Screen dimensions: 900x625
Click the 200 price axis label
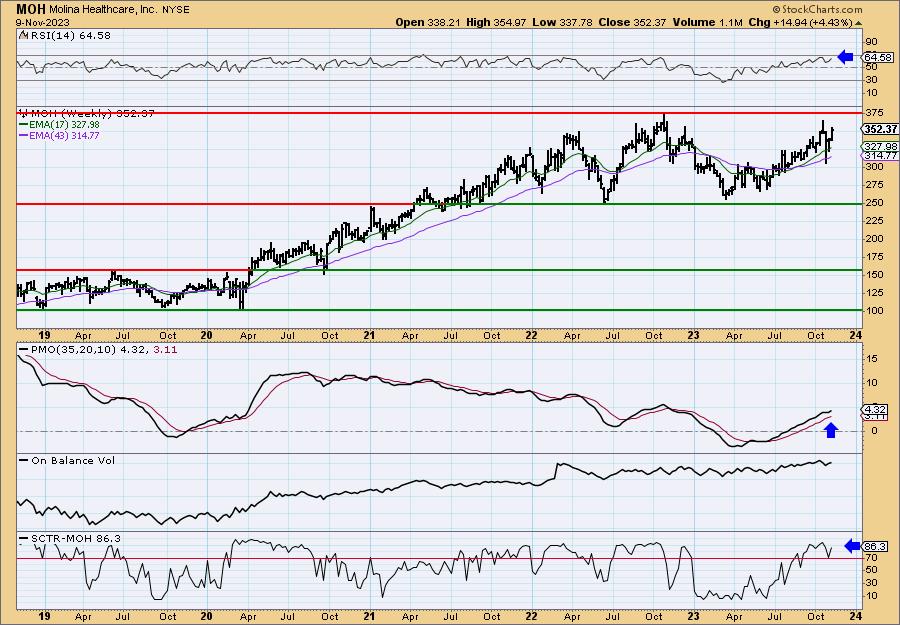[874, 239]
